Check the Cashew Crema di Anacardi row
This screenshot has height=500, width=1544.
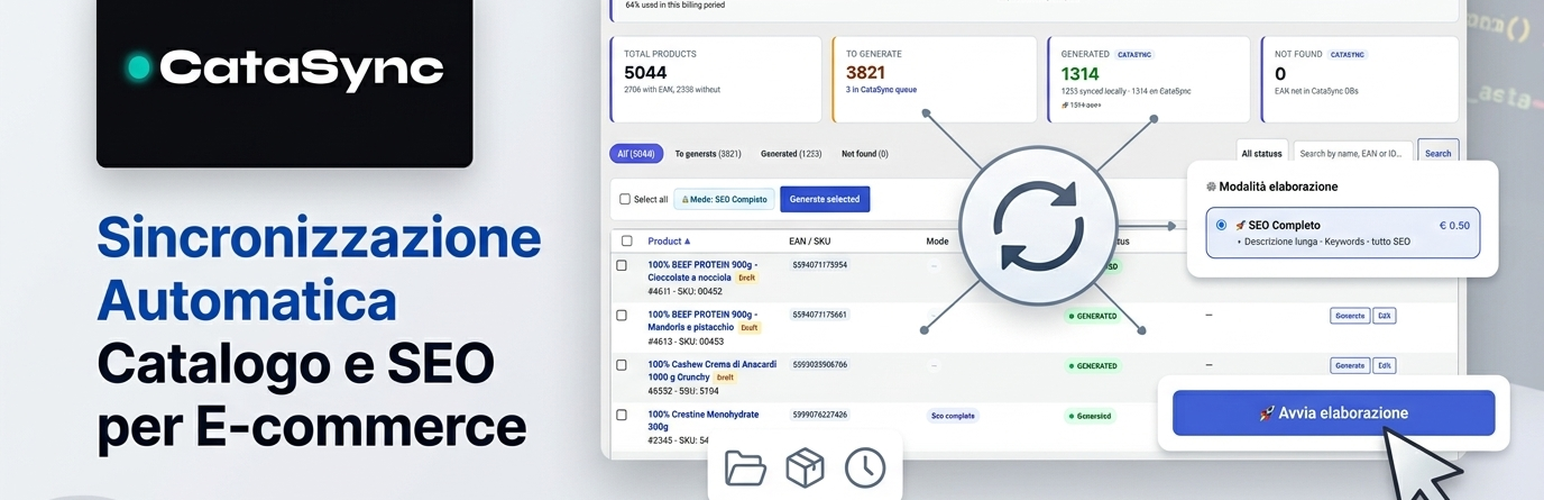coord(622,365)
